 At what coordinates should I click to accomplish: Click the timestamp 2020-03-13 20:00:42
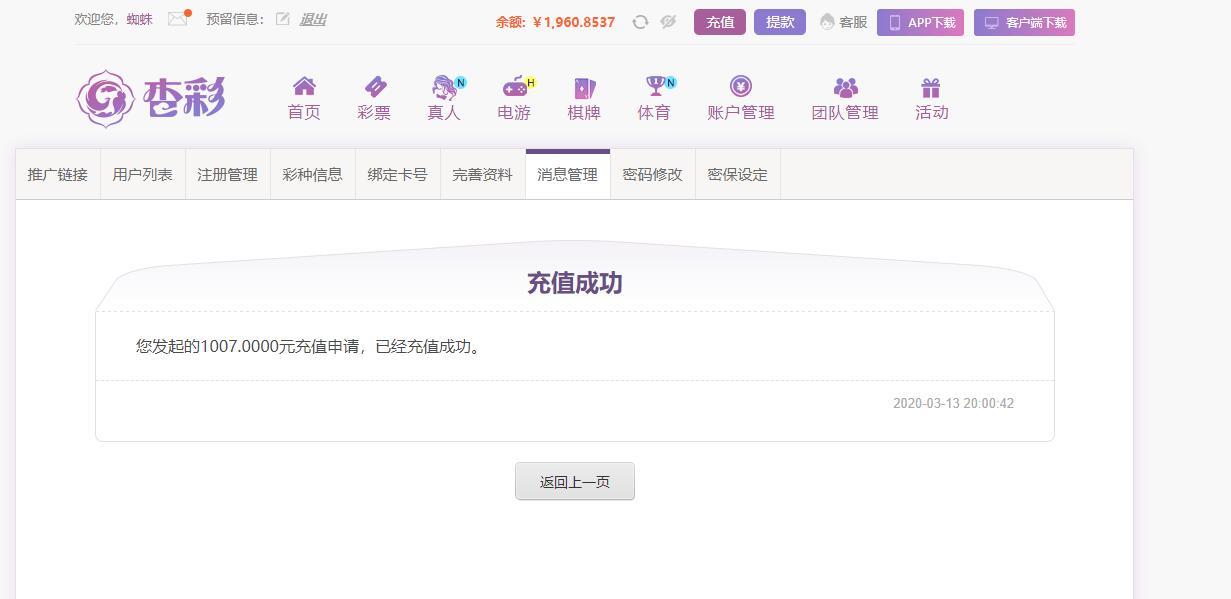click(953, 403)
